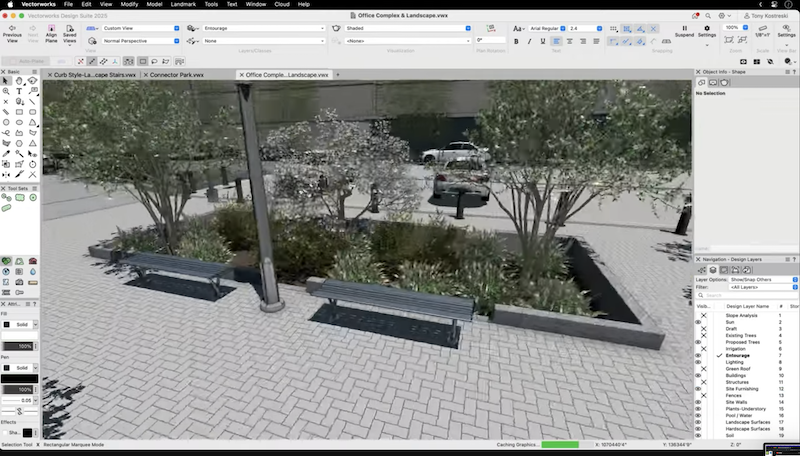Add a new document tab with plus

click(x=337, y=74)
